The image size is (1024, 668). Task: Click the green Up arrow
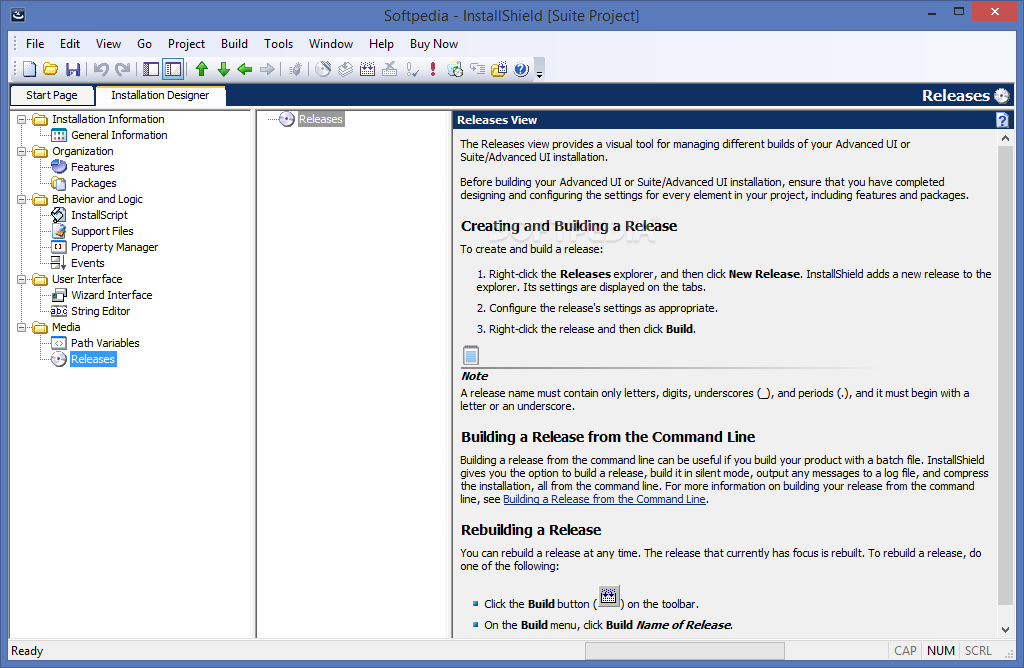click(202, 69)
